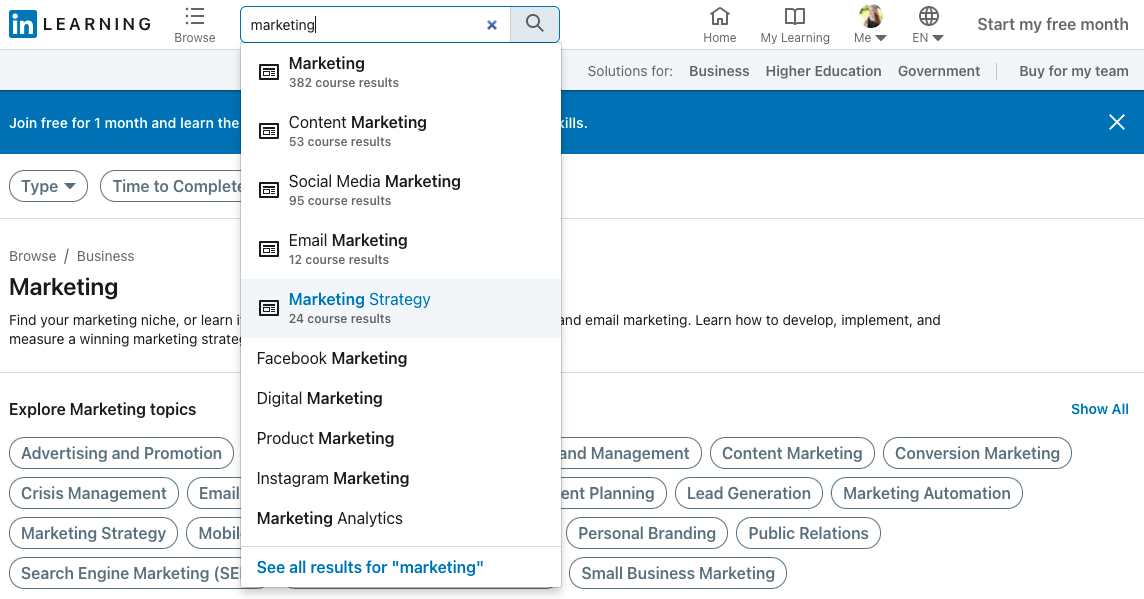The image size is (1144, 599).
Task: Select Content Marketing 53 course results
Action: [x=401, y=131]
